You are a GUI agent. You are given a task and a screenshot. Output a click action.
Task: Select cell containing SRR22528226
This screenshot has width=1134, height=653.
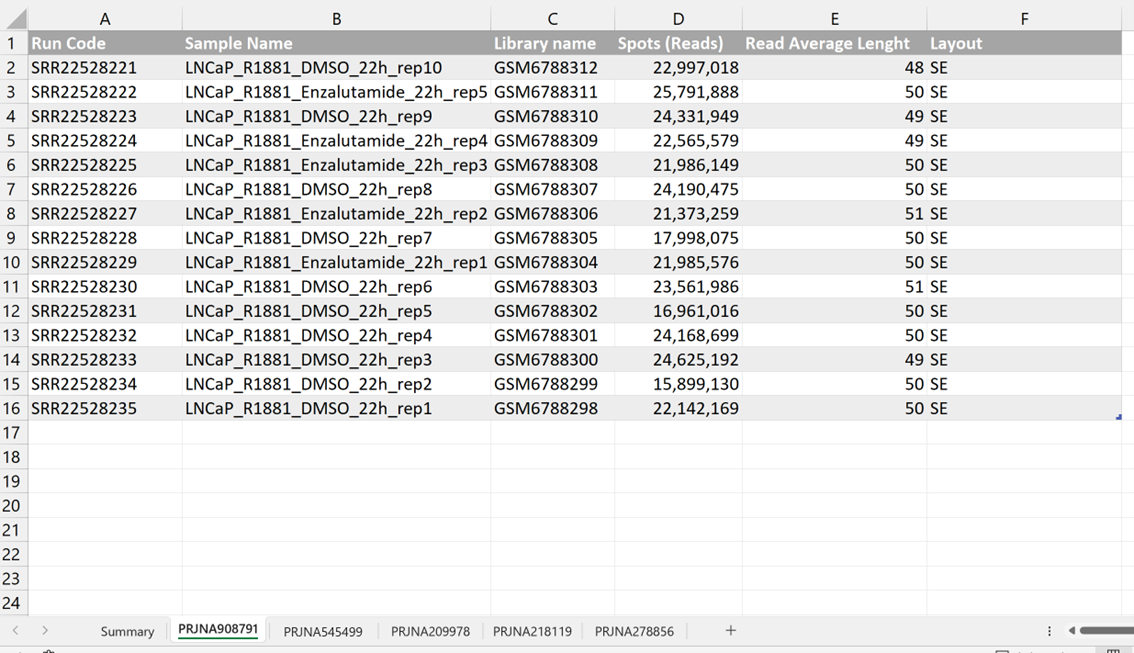[x=104, y=189]
